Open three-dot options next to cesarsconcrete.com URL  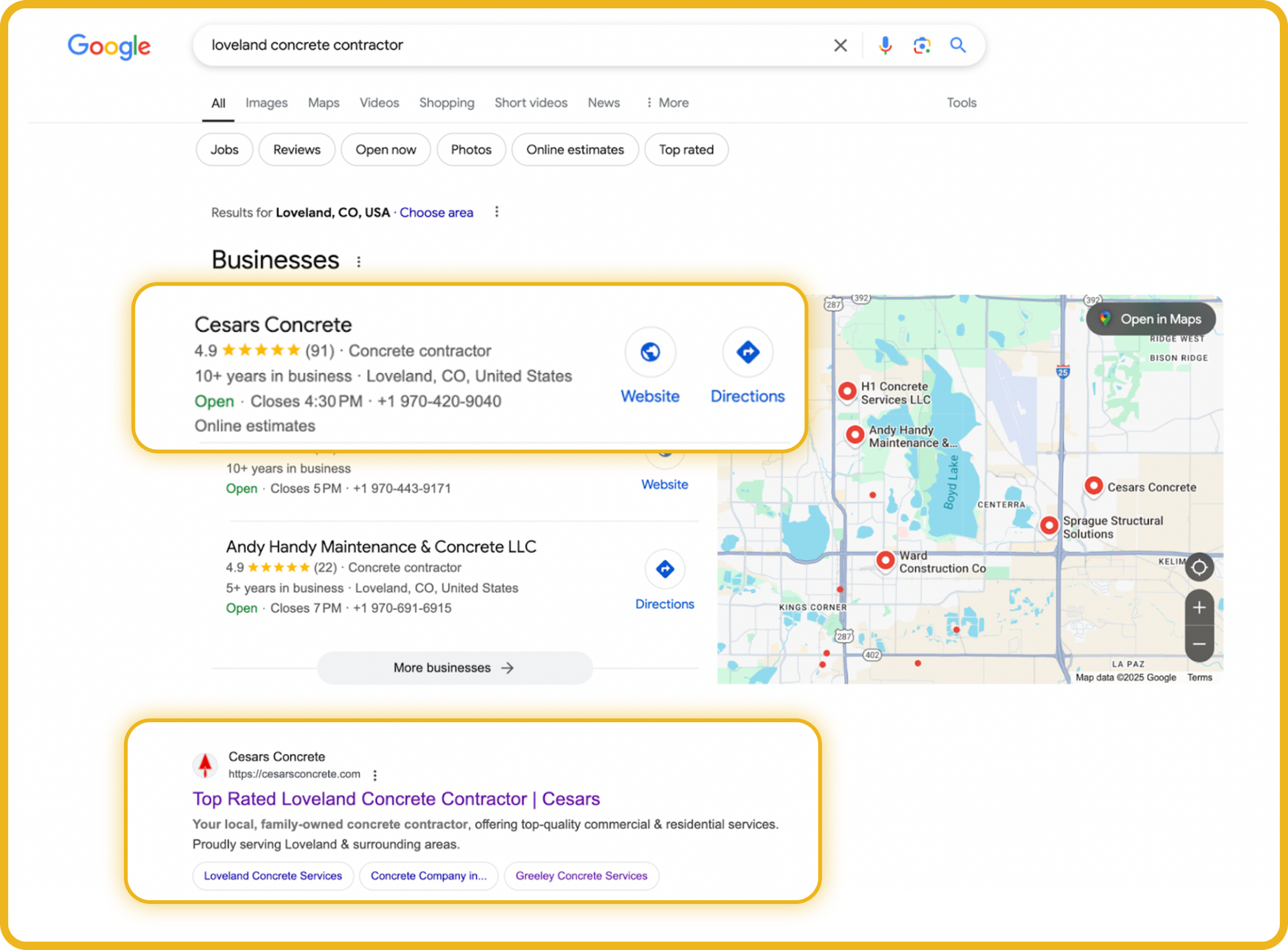pyautogui.click(x=375, y=775)
